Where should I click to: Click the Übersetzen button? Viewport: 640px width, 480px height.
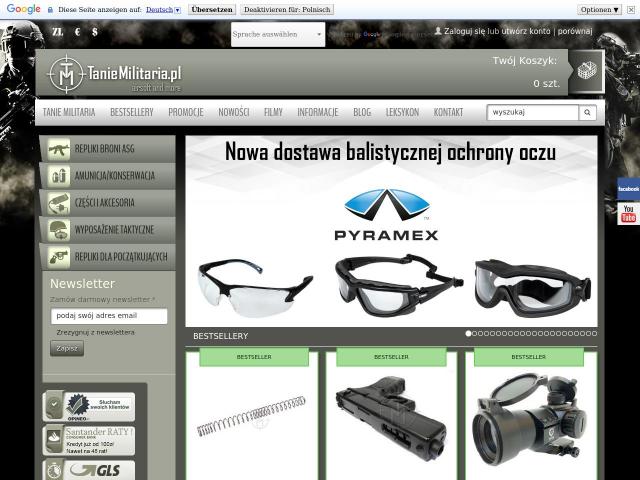click(x=212, y=9)
